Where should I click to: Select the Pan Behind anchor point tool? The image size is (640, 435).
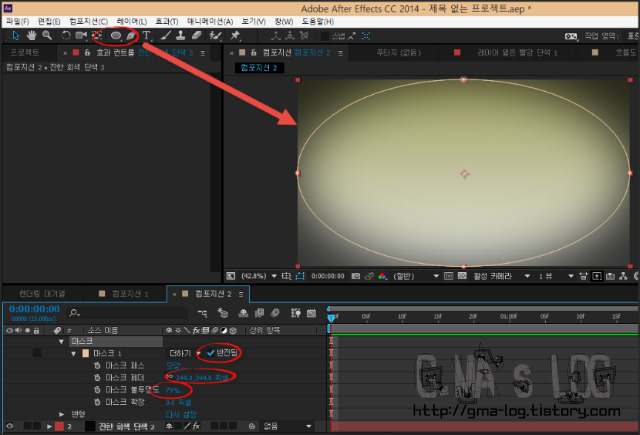point(97,36)
